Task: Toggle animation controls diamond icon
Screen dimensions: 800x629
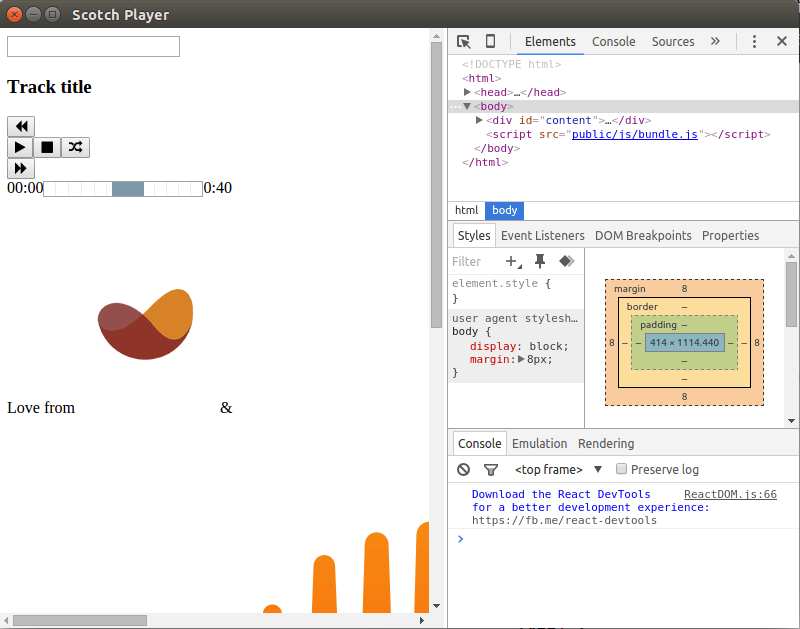Action: (x=566, y=261)
